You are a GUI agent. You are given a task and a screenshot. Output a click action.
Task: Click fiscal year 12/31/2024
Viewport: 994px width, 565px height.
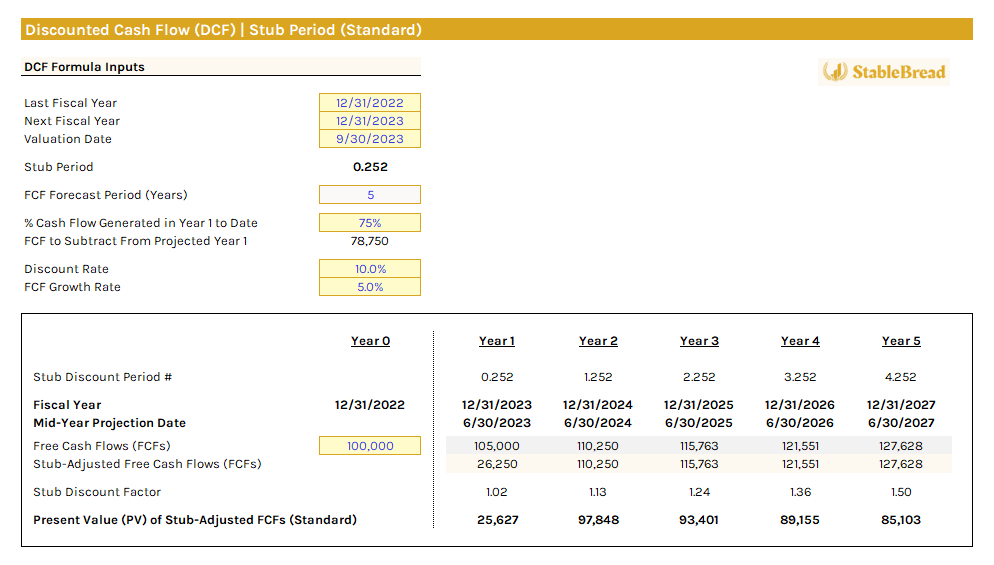(x=598, y=405)
